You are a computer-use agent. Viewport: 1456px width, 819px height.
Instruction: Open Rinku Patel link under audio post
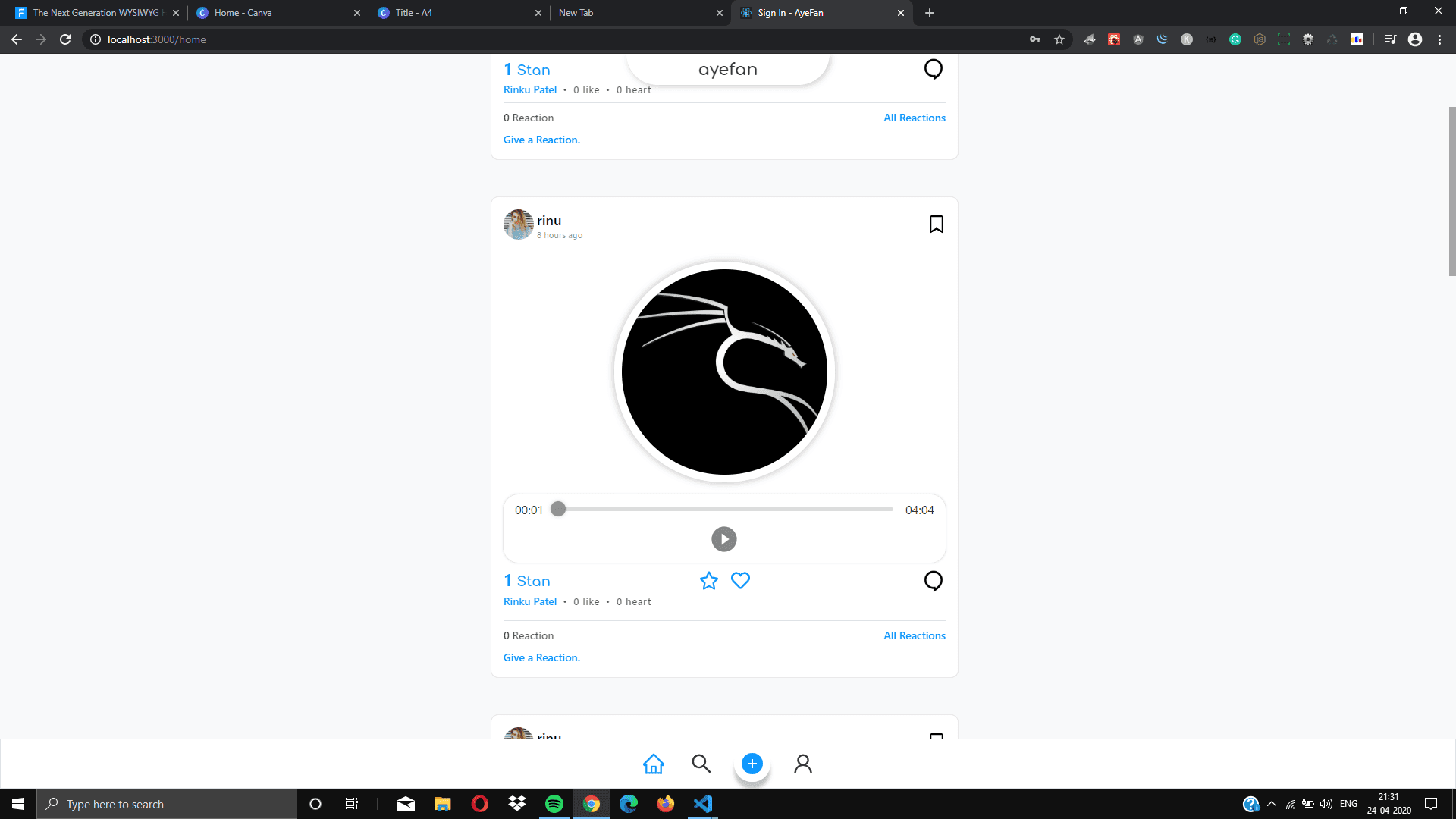(530, 601)
